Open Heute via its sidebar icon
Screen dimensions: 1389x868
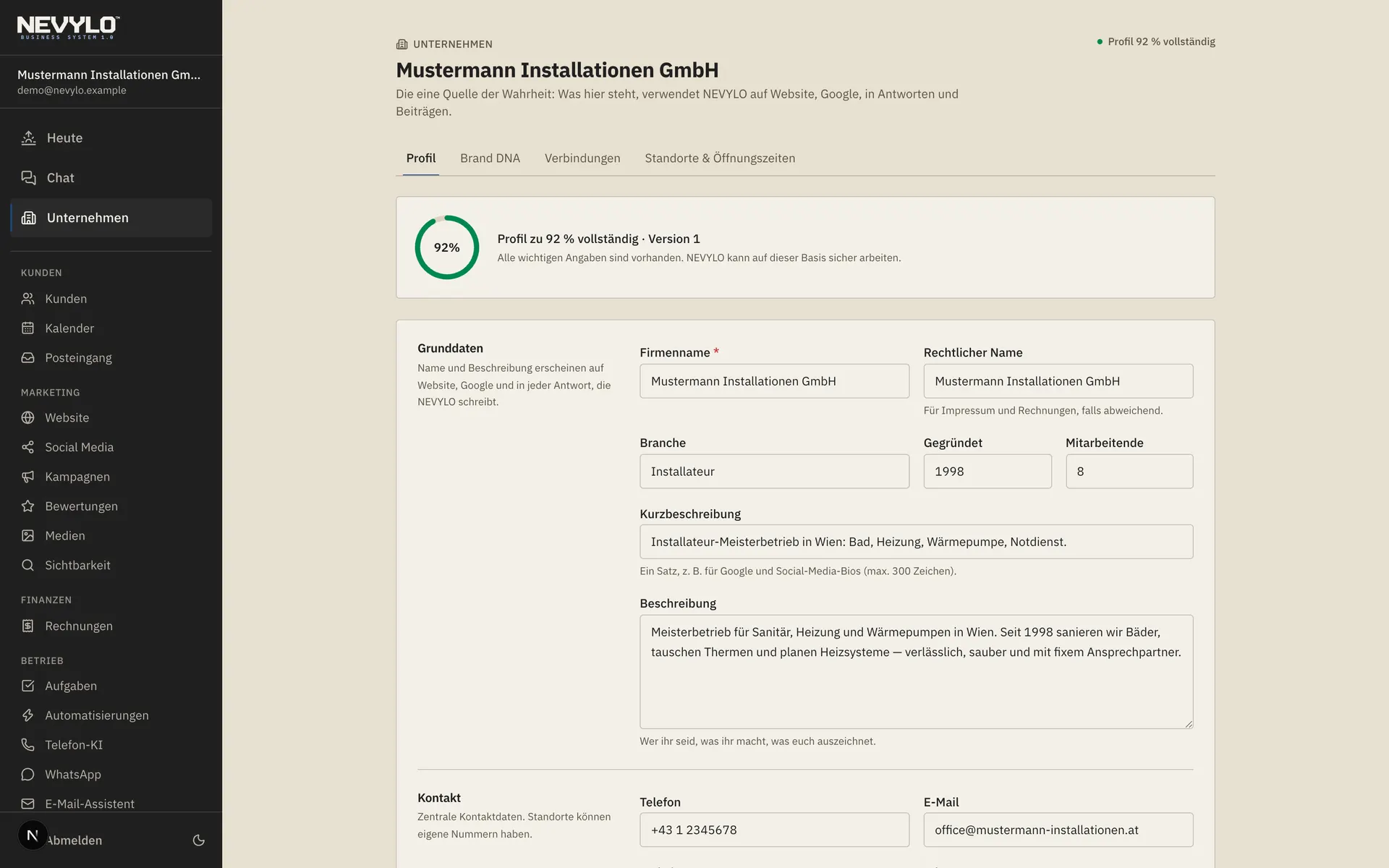(x=28, y=137)
